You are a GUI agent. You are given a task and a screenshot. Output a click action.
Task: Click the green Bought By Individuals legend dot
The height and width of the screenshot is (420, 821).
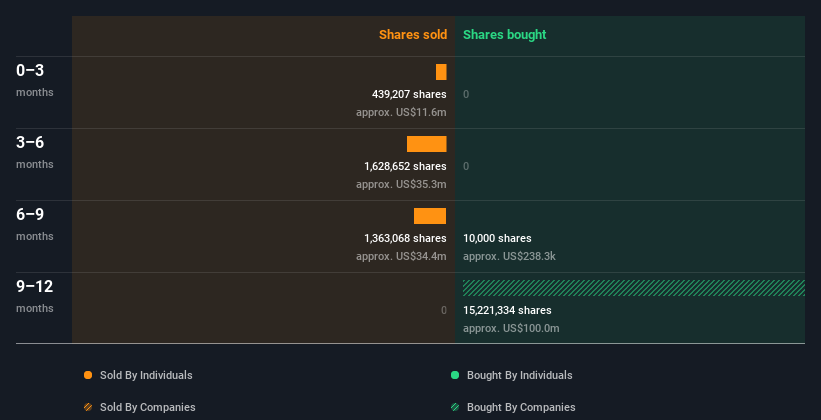pos(455,375)
